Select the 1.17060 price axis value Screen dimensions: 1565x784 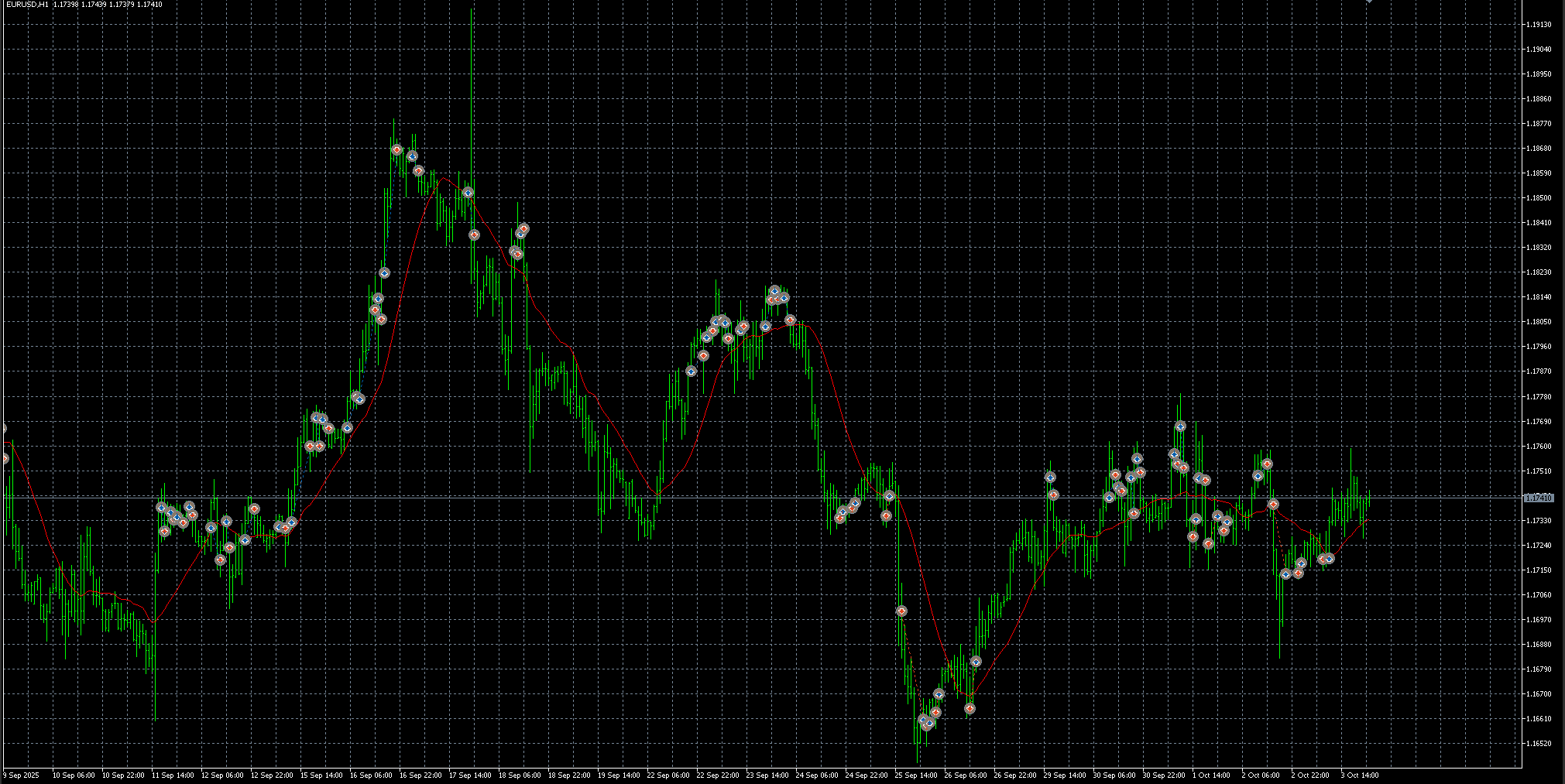pyautogui.click(x=1539, y=595)
